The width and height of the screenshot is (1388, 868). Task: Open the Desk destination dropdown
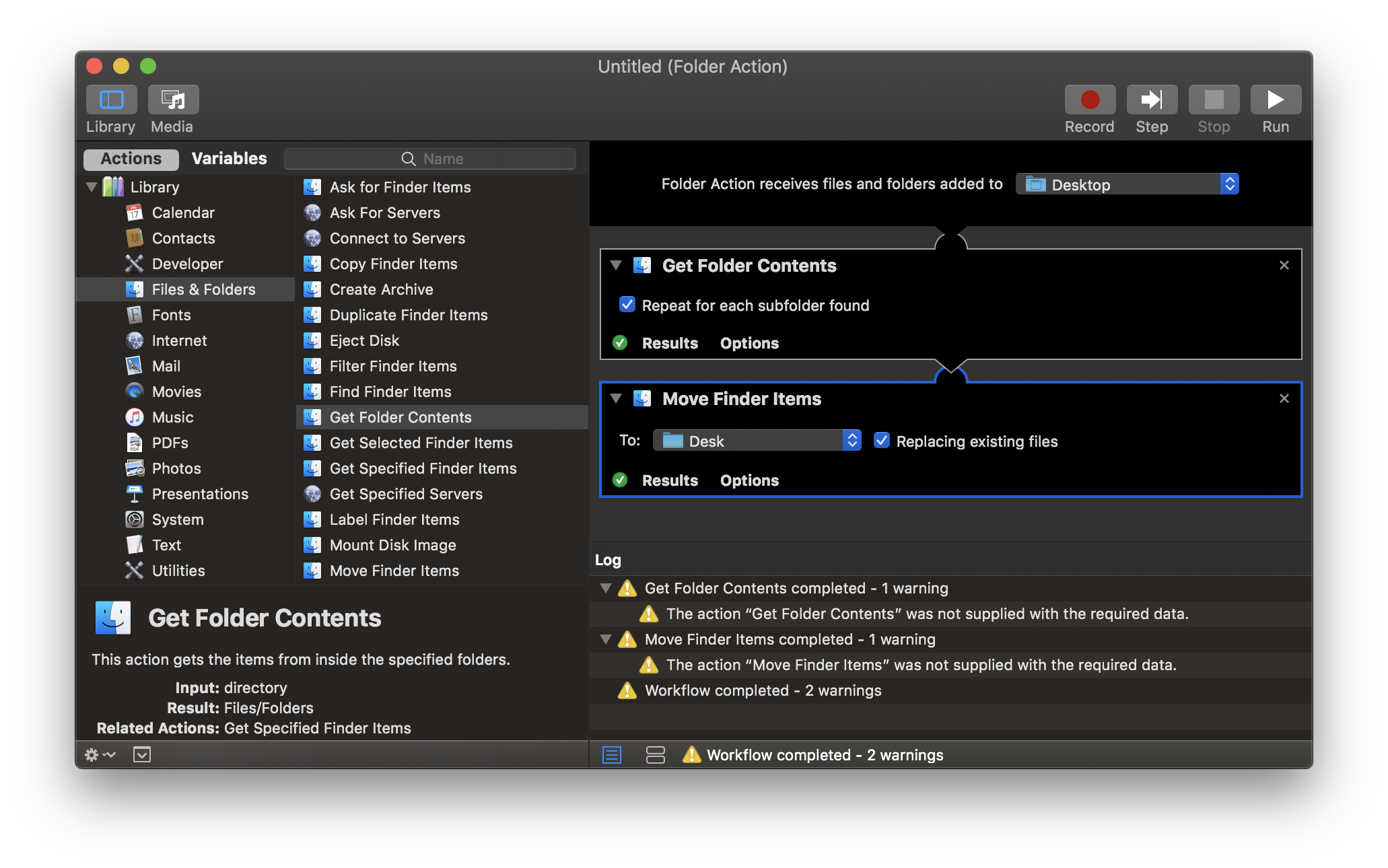[x=757, y=441]
